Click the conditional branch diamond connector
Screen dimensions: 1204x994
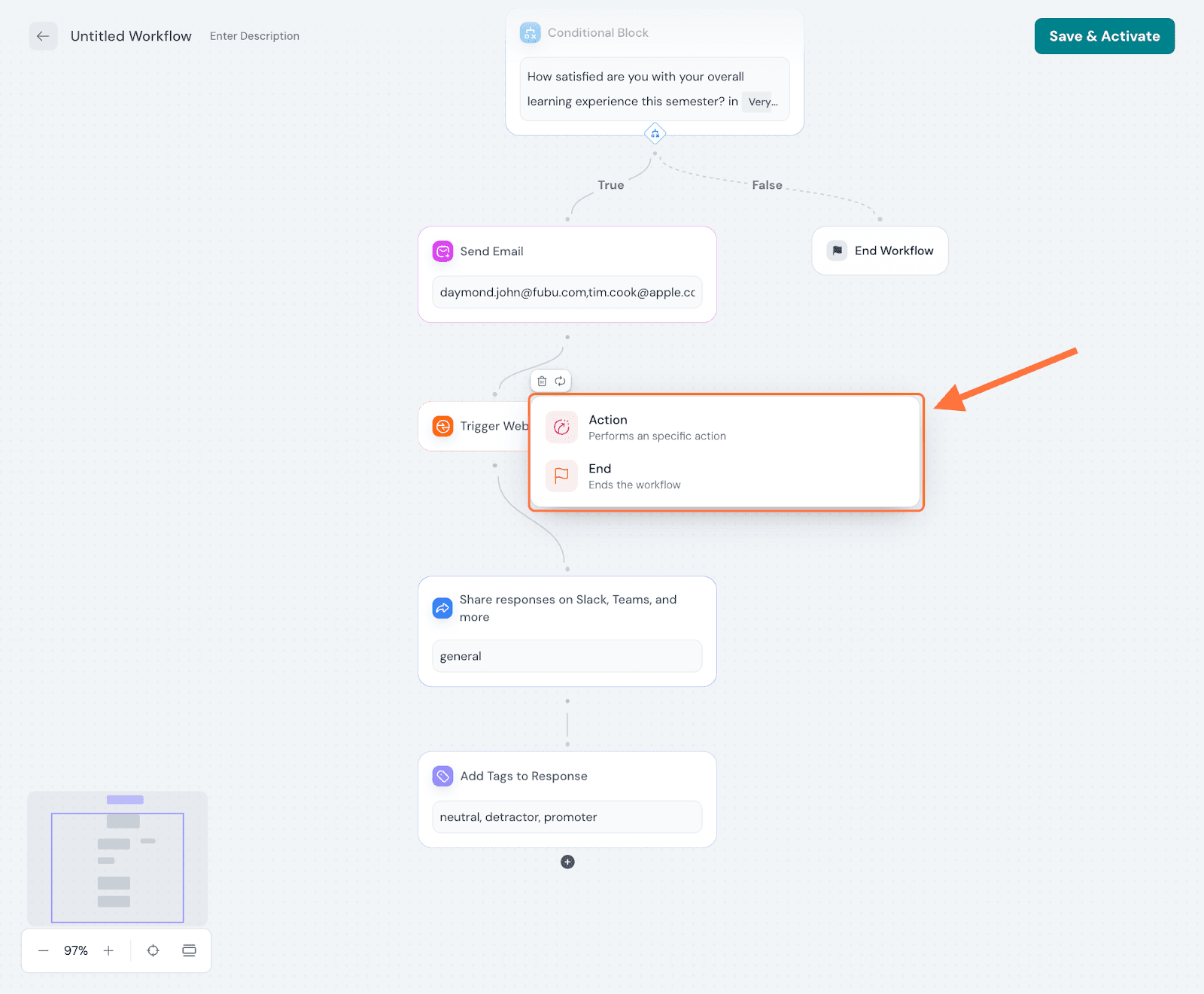point(655,134)
